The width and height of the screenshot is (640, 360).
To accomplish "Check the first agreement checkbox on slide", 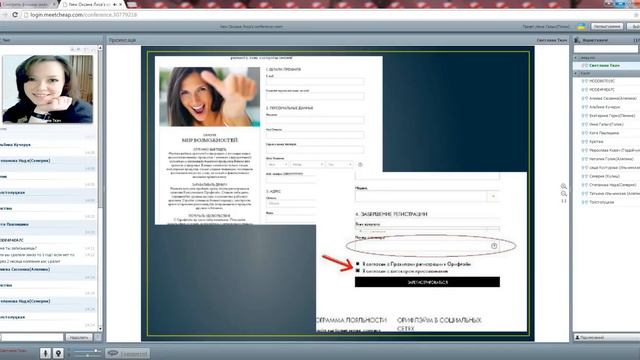I will (358, 264).
